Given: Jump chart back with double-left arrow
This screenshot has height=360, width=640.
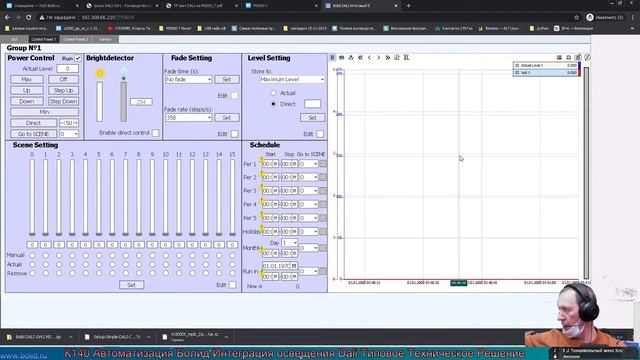Looking at the screenshot, I should (360, 58).
